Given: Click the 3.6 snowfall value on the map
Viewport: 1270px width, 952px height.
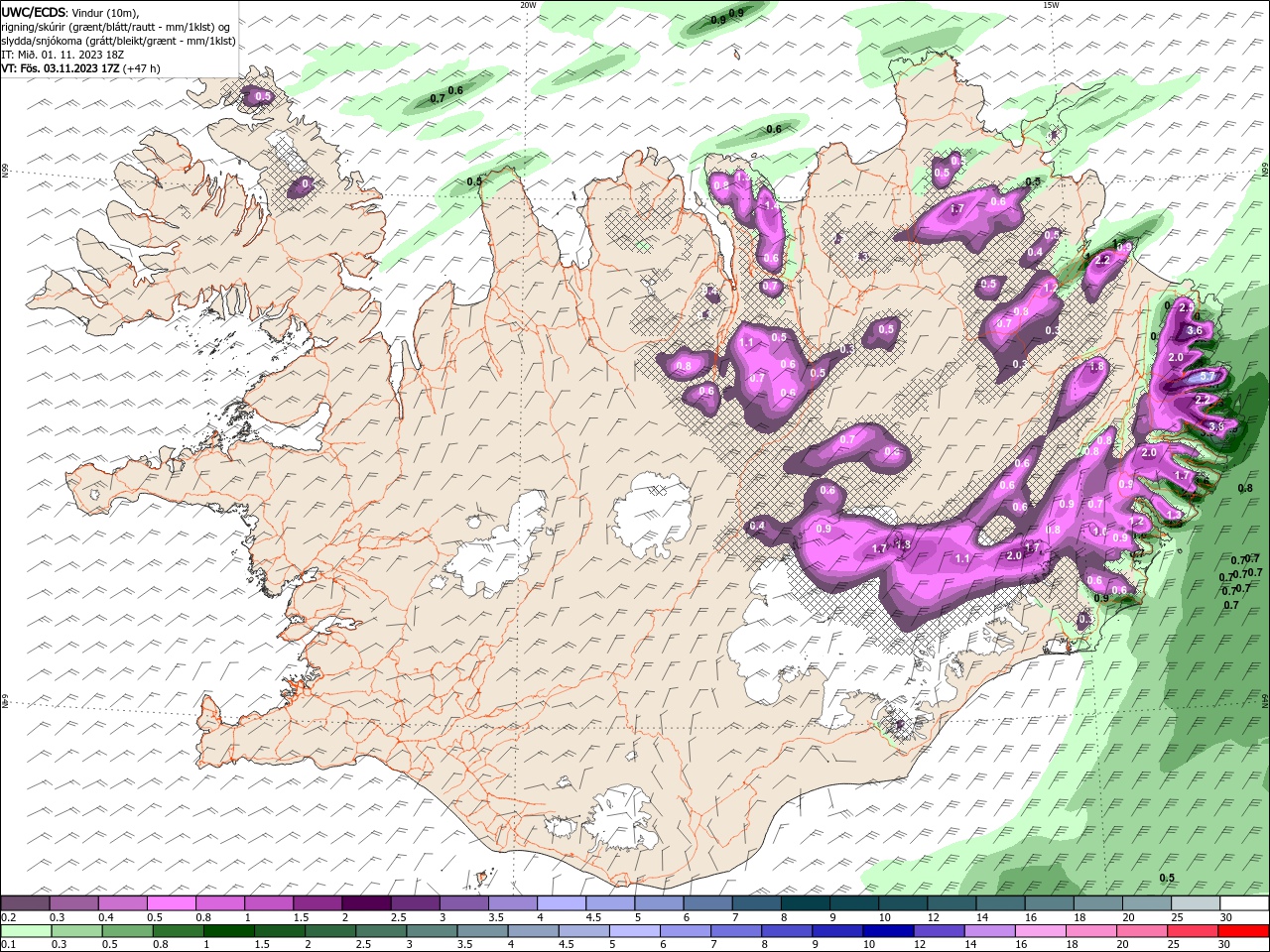Looking at the screenshot, I should (1195, 331).
